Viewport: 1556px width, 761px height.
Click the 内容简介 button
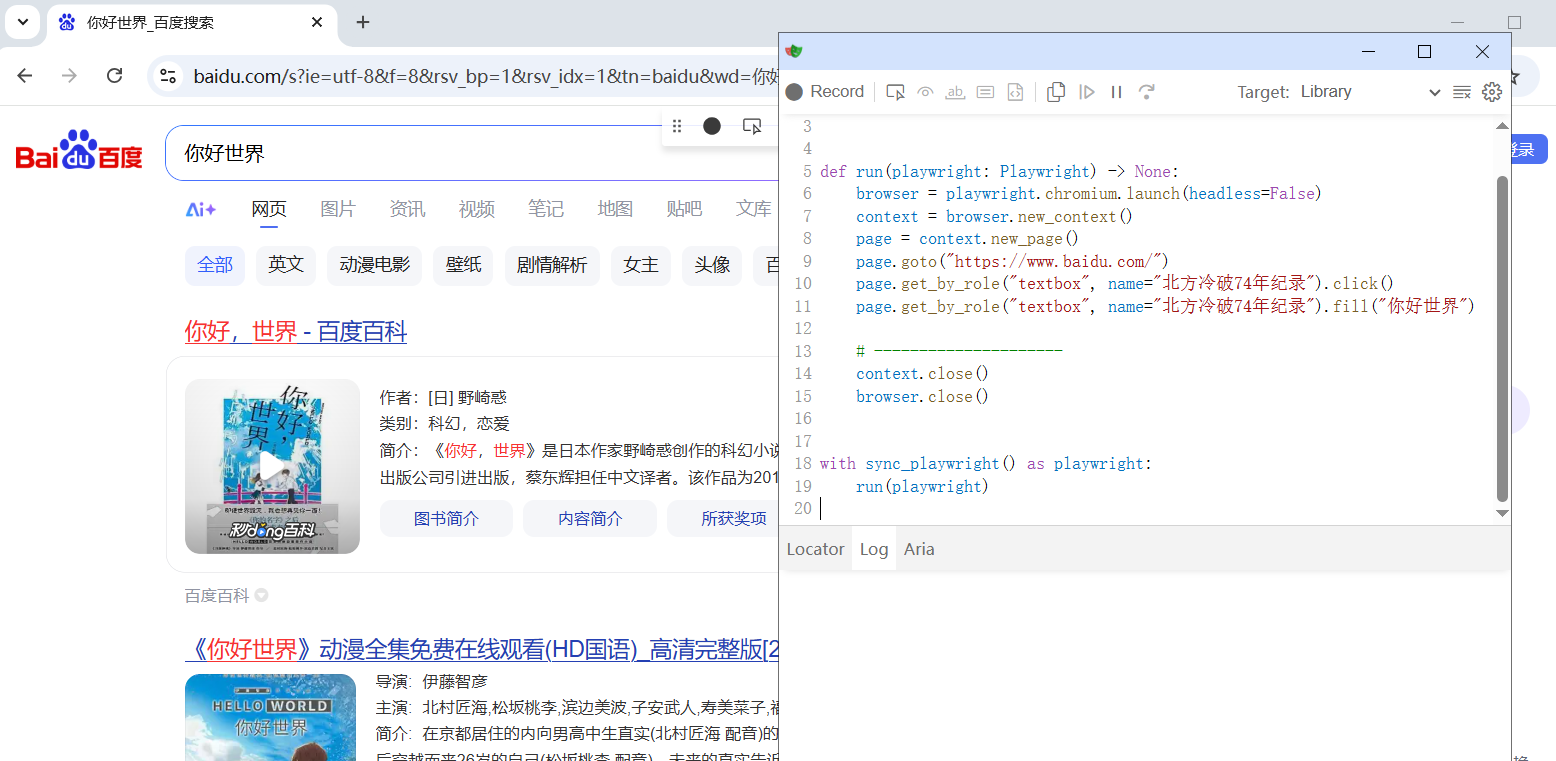590,518
